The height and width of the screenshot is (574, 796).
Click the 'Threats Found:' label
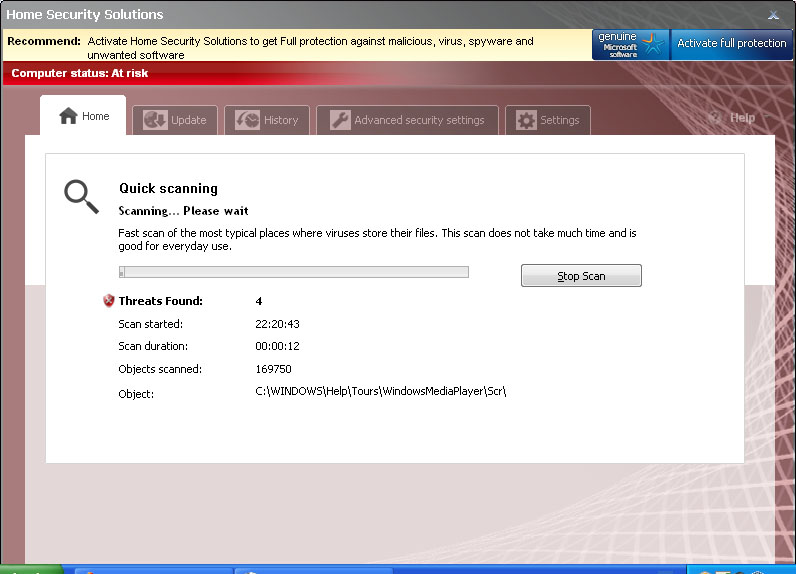[160, 301]
